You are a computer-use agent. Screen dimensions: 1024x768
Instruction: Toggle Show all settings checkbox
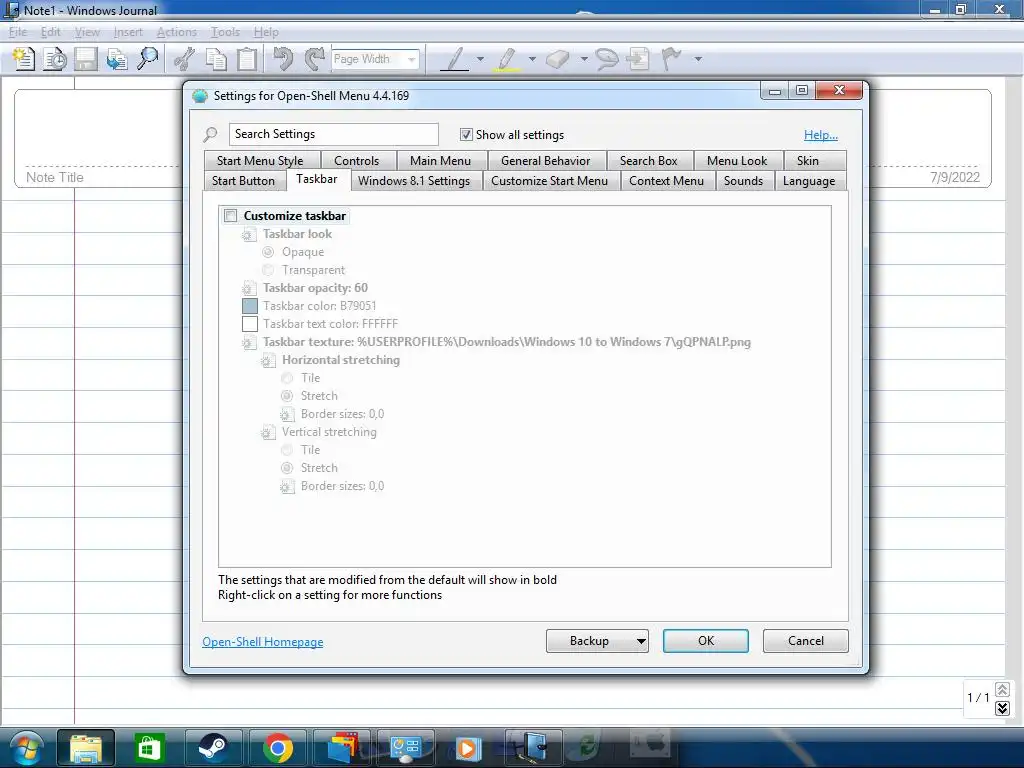[x=466, y=135]
